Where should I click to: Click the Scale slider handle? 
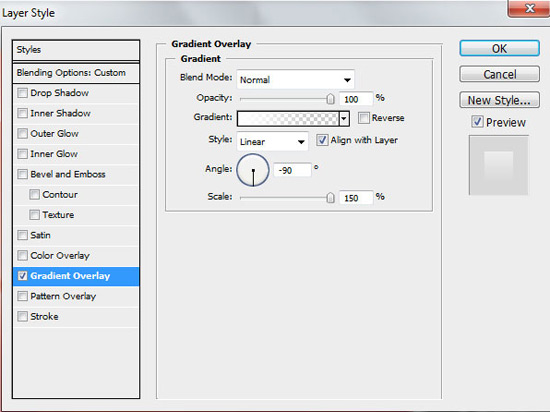click(330, 198)
